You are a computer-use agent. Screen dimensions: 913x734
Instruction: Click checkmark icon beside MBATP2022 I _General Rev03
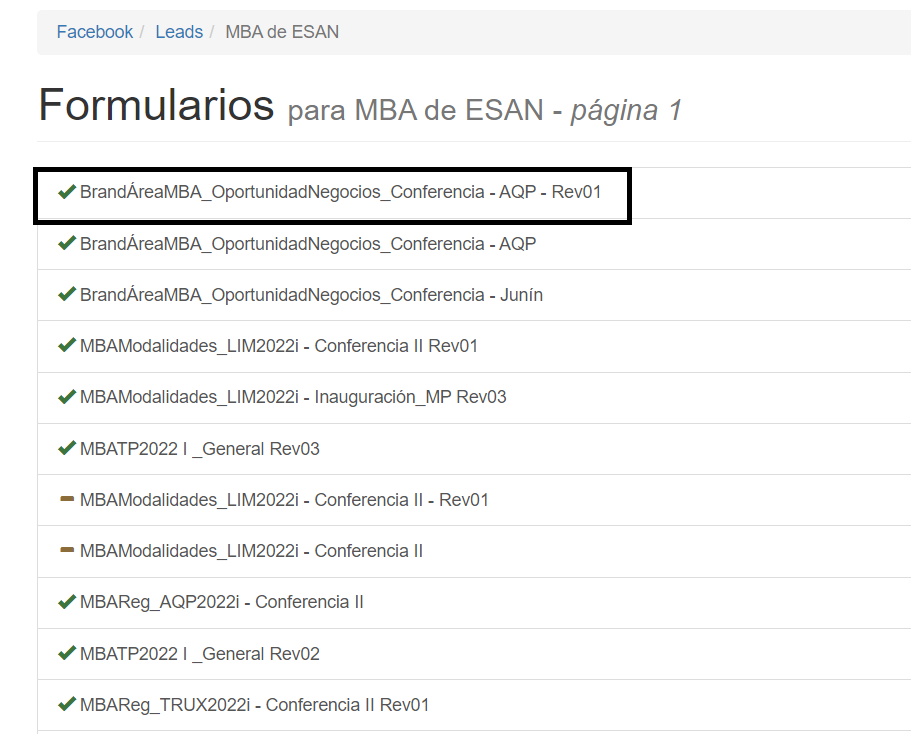click(x=67, y=449)
